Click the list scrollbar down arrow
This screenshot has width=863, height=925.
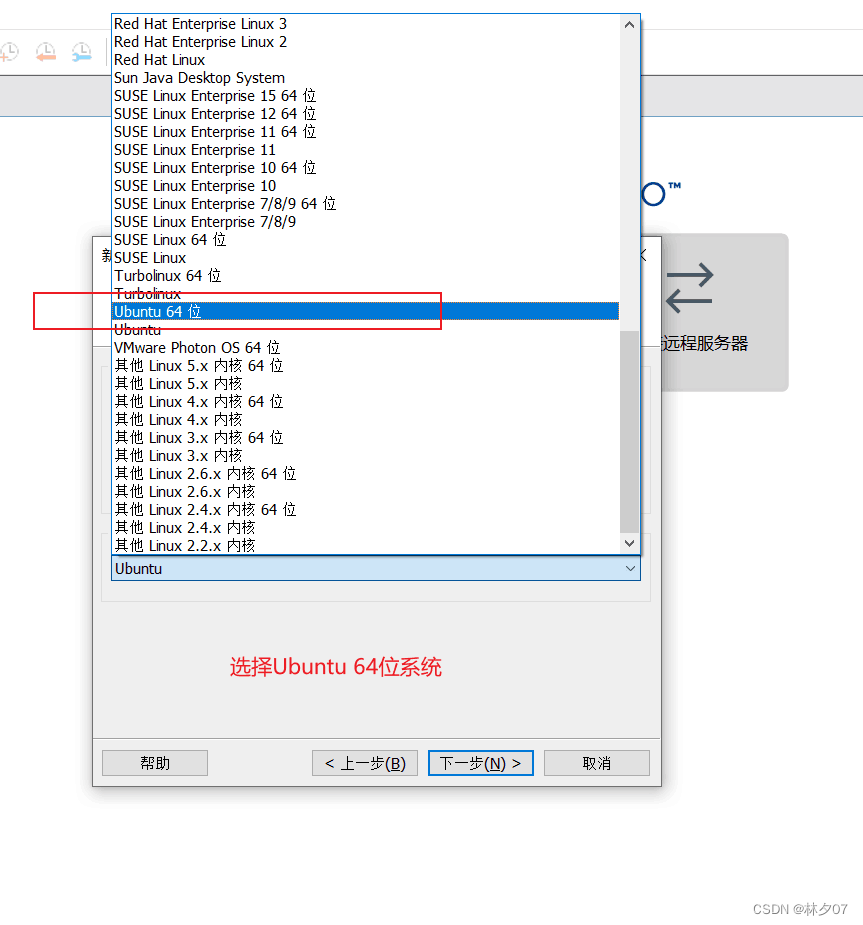coord(629,543)
